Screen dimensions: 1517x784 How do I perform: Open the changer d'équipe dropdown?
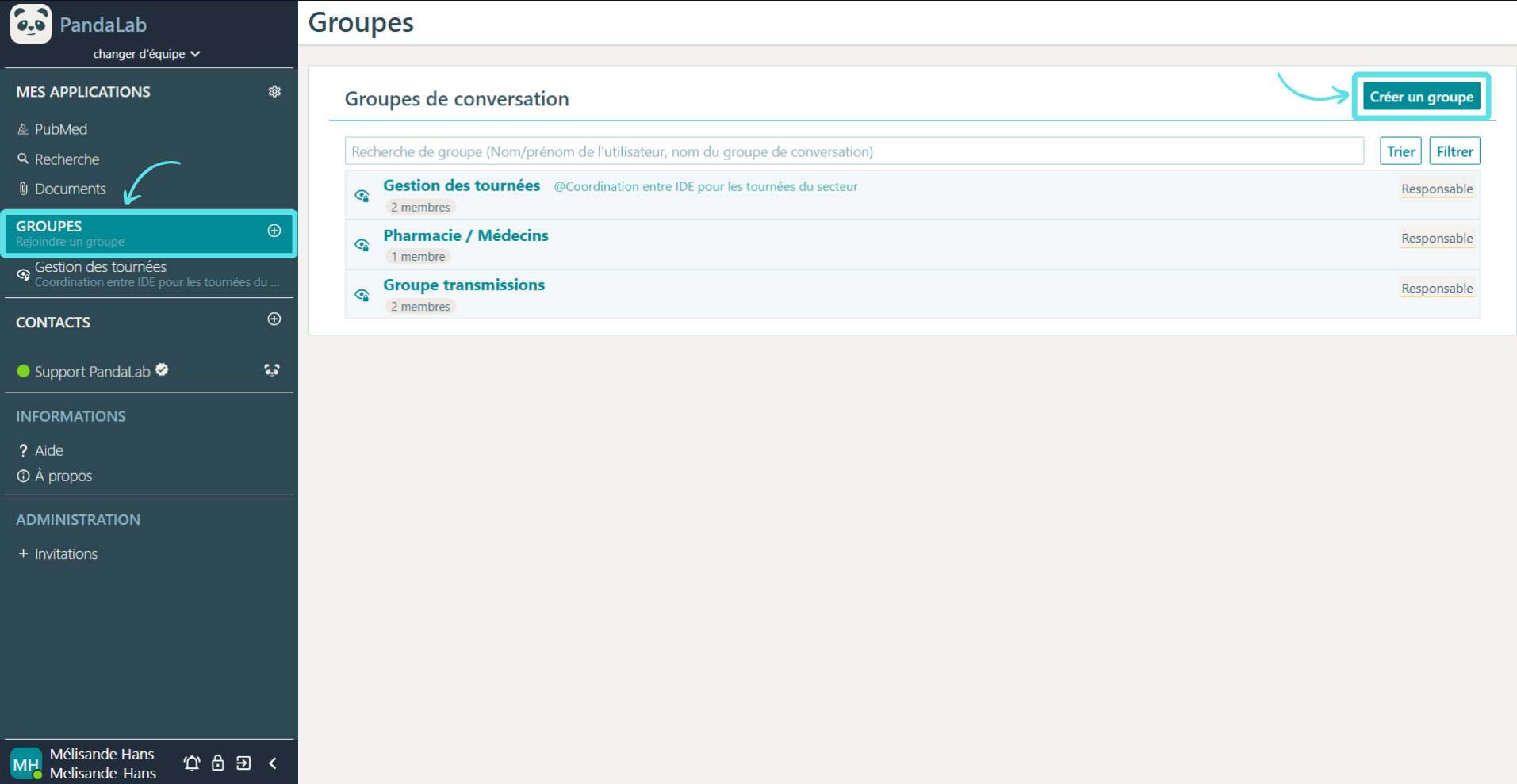tap(146, 54)
